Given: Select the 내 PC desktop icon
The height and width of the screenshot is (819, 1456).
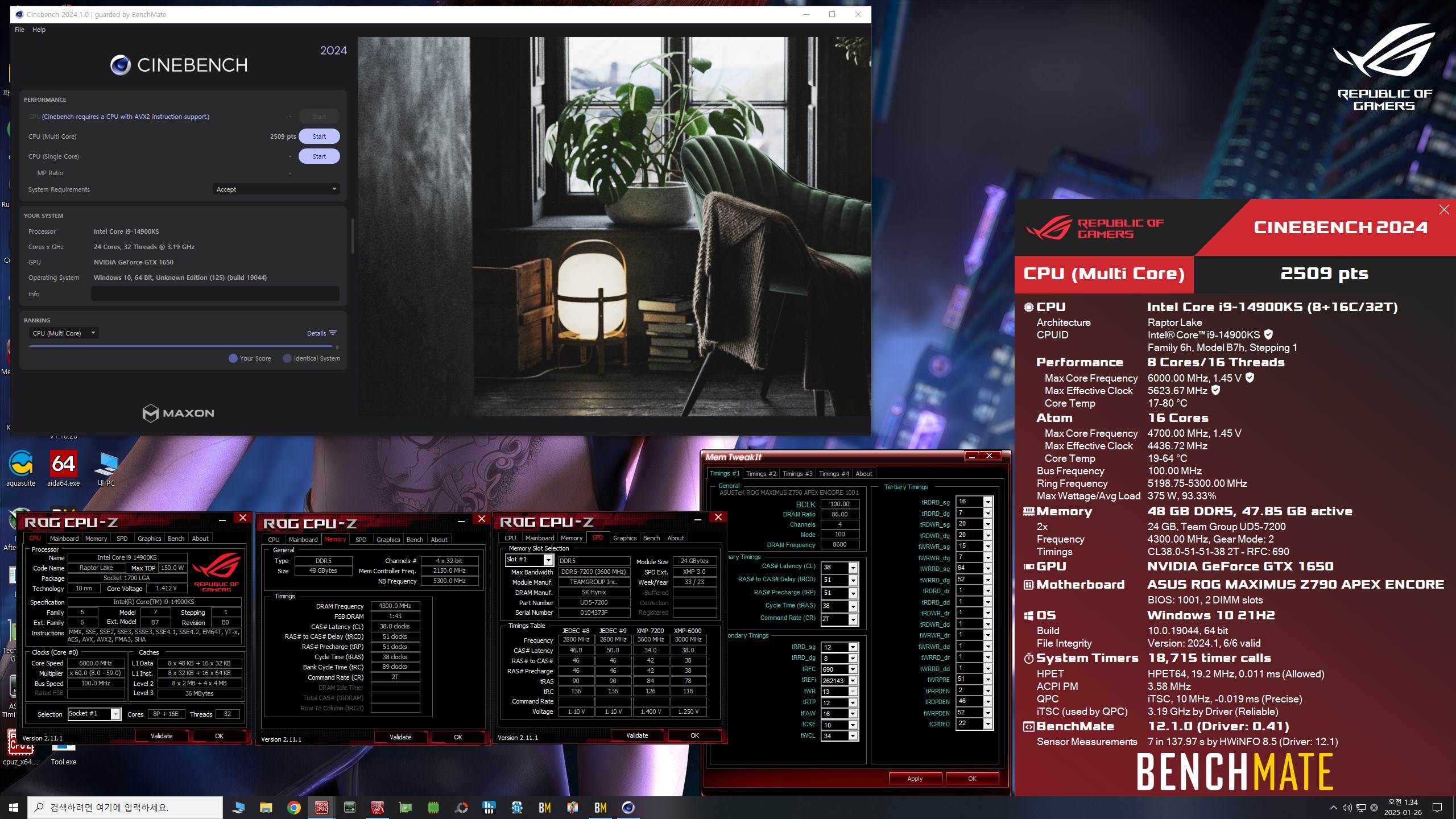Looking at the screenshot, I should coord(106,469).
